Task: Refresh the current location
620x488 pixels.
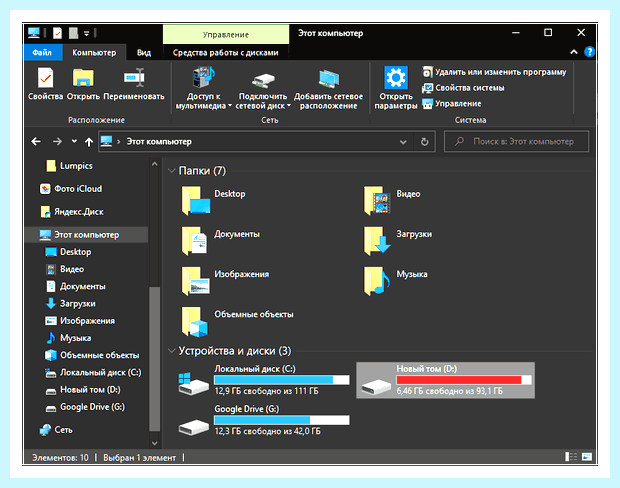Action: point(424,142)
